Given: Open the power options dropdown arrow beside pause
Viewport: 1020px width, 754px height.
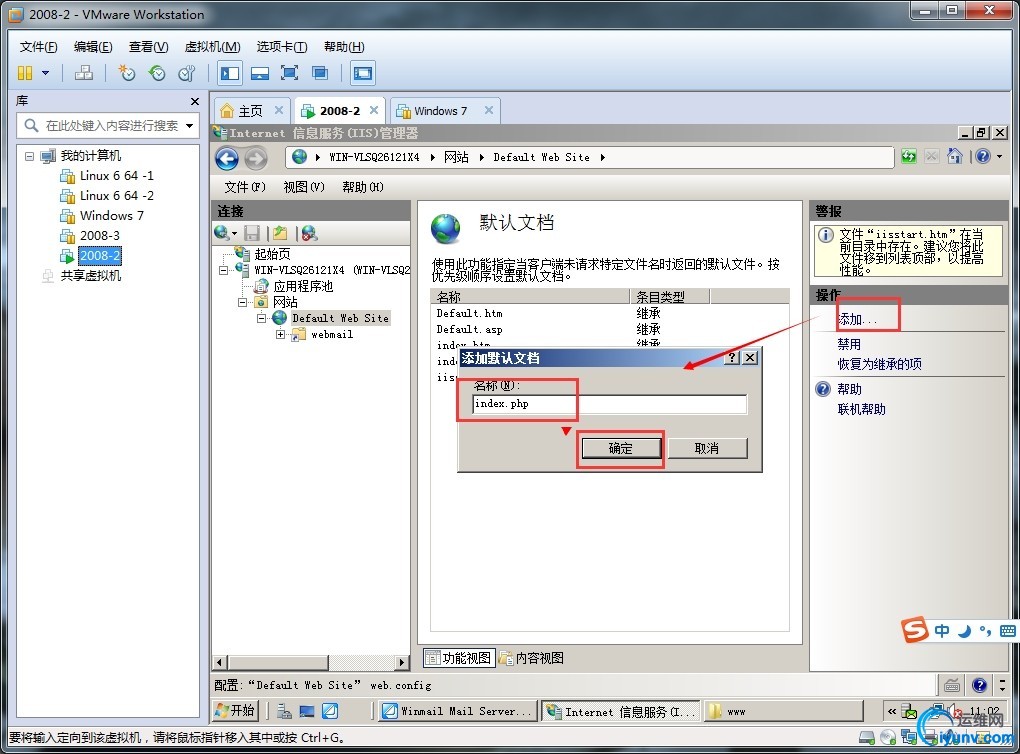Looking at the screenshot, I should coord(46,73).
